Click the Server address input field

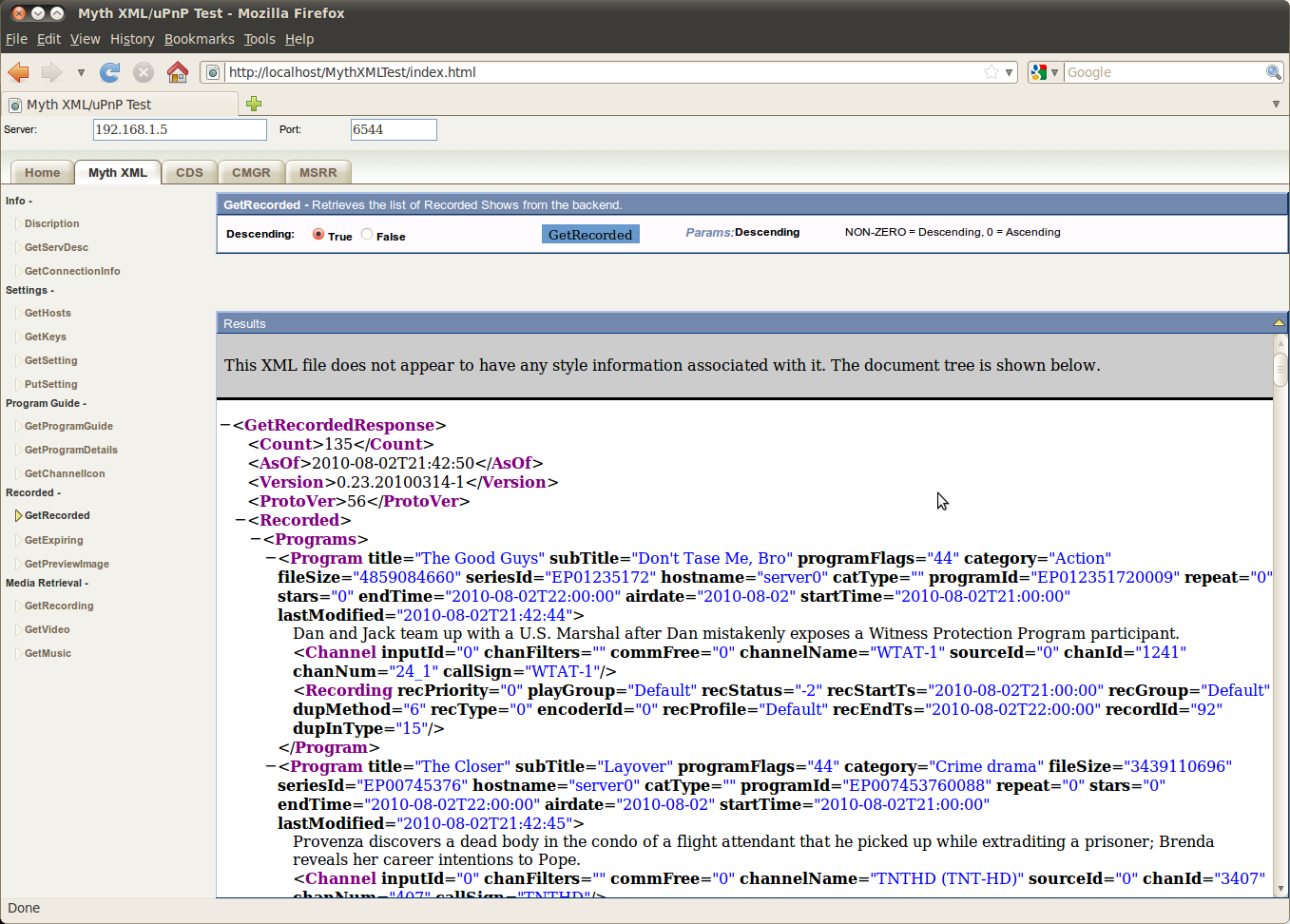point(180,129)
